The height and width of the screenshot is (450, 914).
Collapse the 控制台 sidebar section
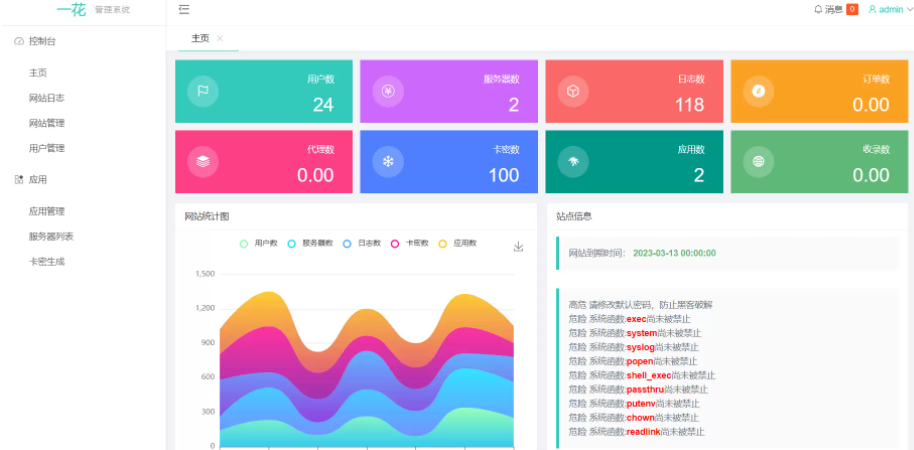click(42, 42)
